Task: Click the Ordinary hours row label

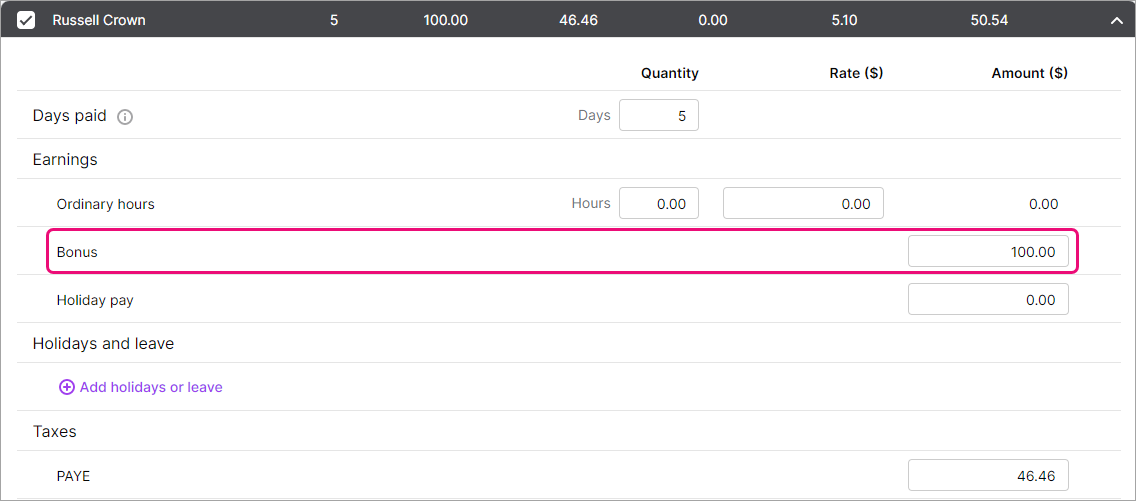Action: [x=106, y=204]
